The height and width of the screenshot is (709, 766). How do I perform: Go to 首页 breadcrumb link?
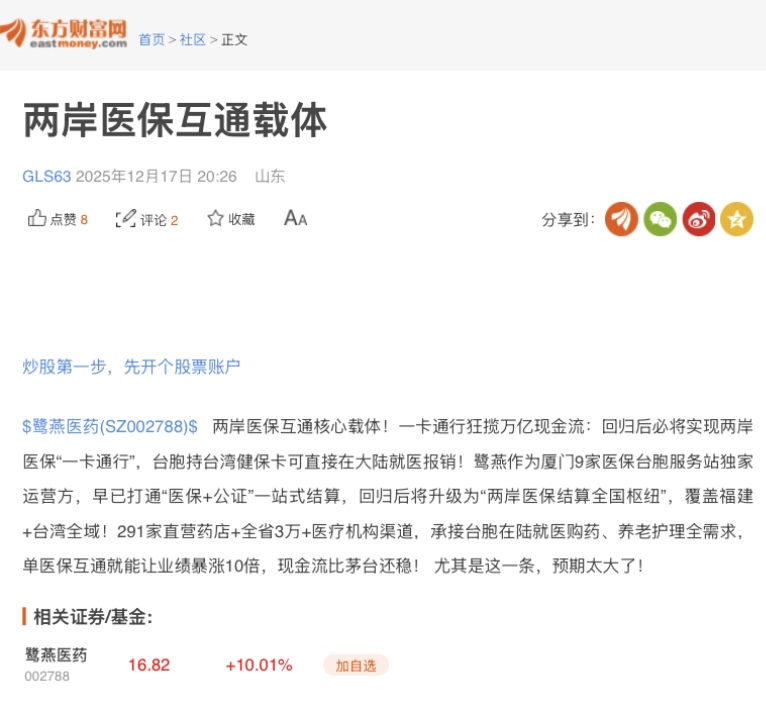(152, 40)
